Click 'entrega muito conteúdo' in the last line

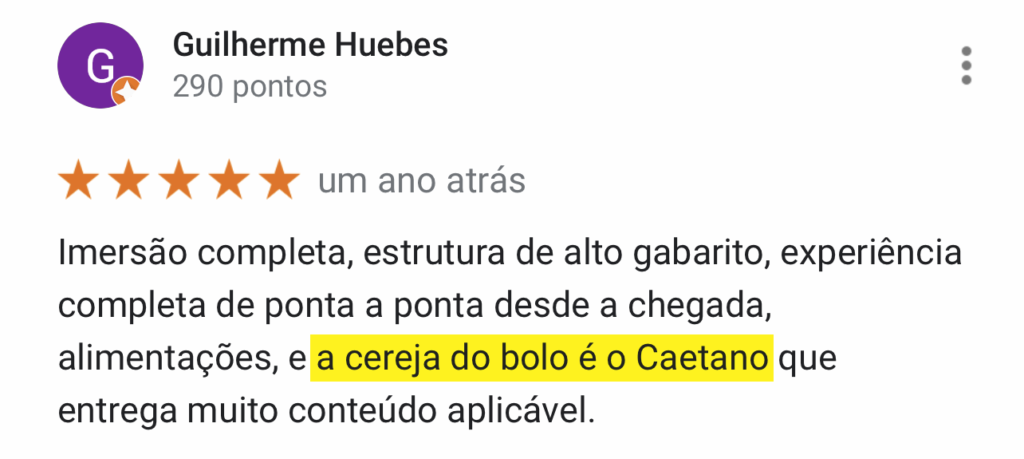pyautogui.click(x=242, y=412)
